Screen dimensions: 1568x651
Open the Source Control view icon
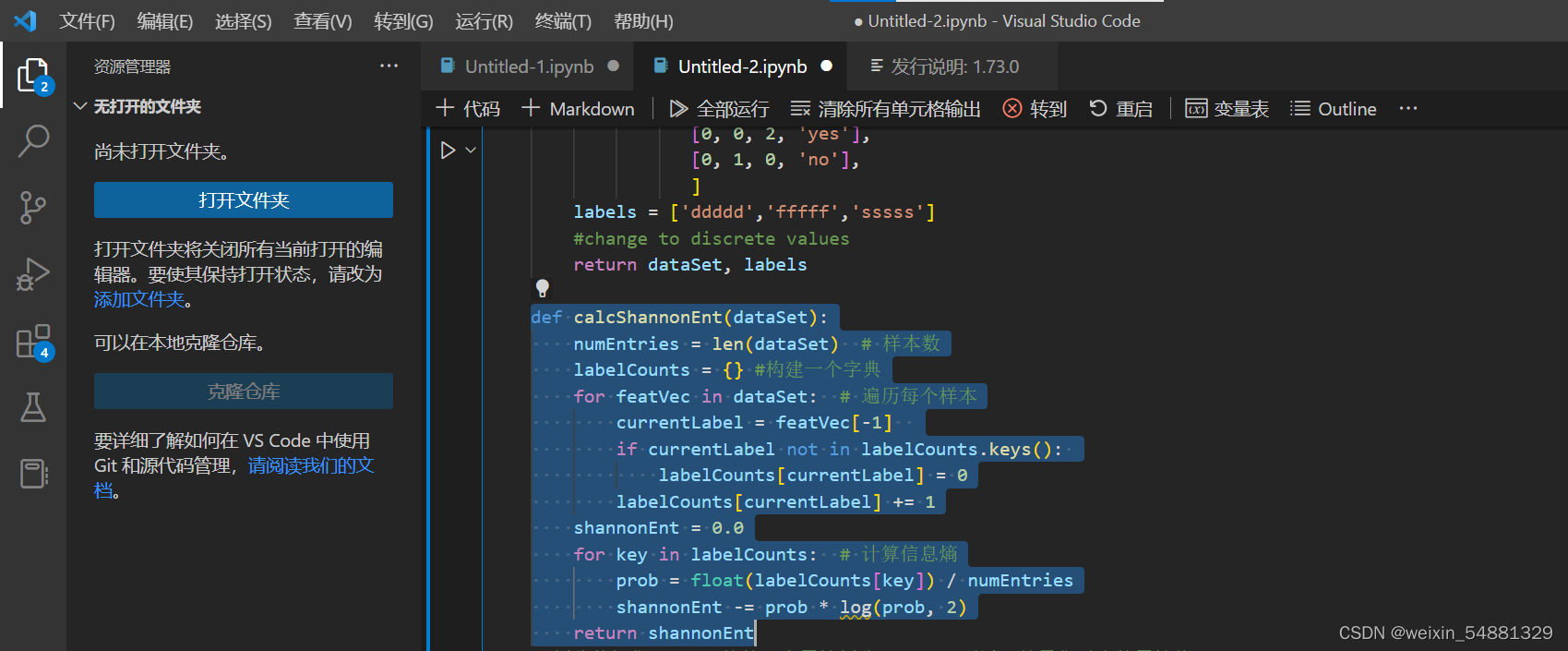33,208
